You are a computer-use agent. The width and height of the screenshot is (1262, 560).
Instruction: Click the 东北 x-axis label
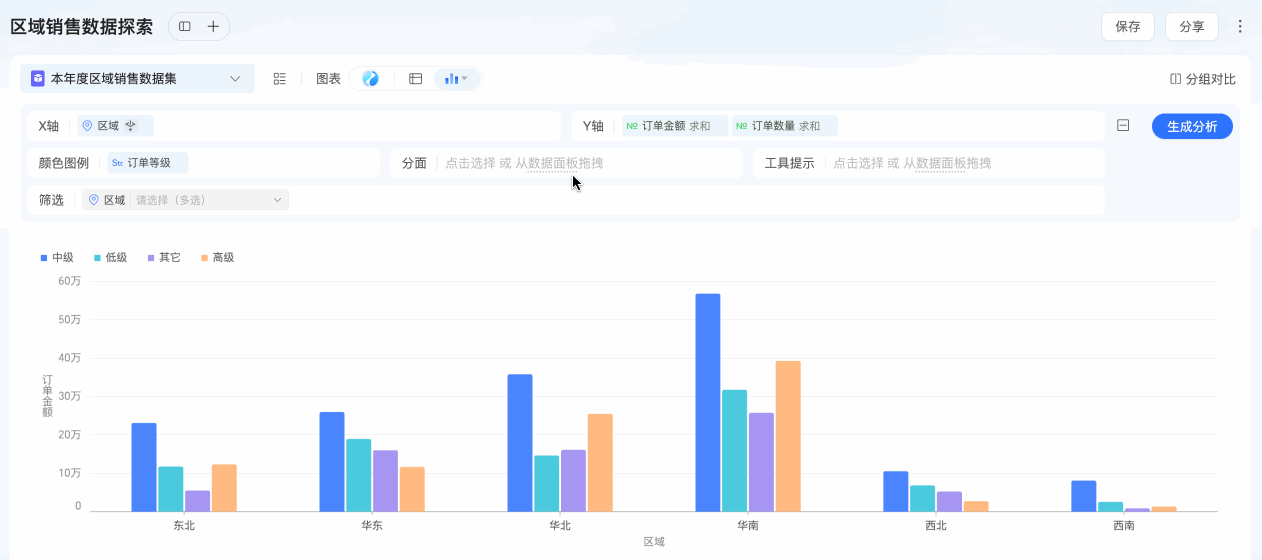[x=184, y=525]
